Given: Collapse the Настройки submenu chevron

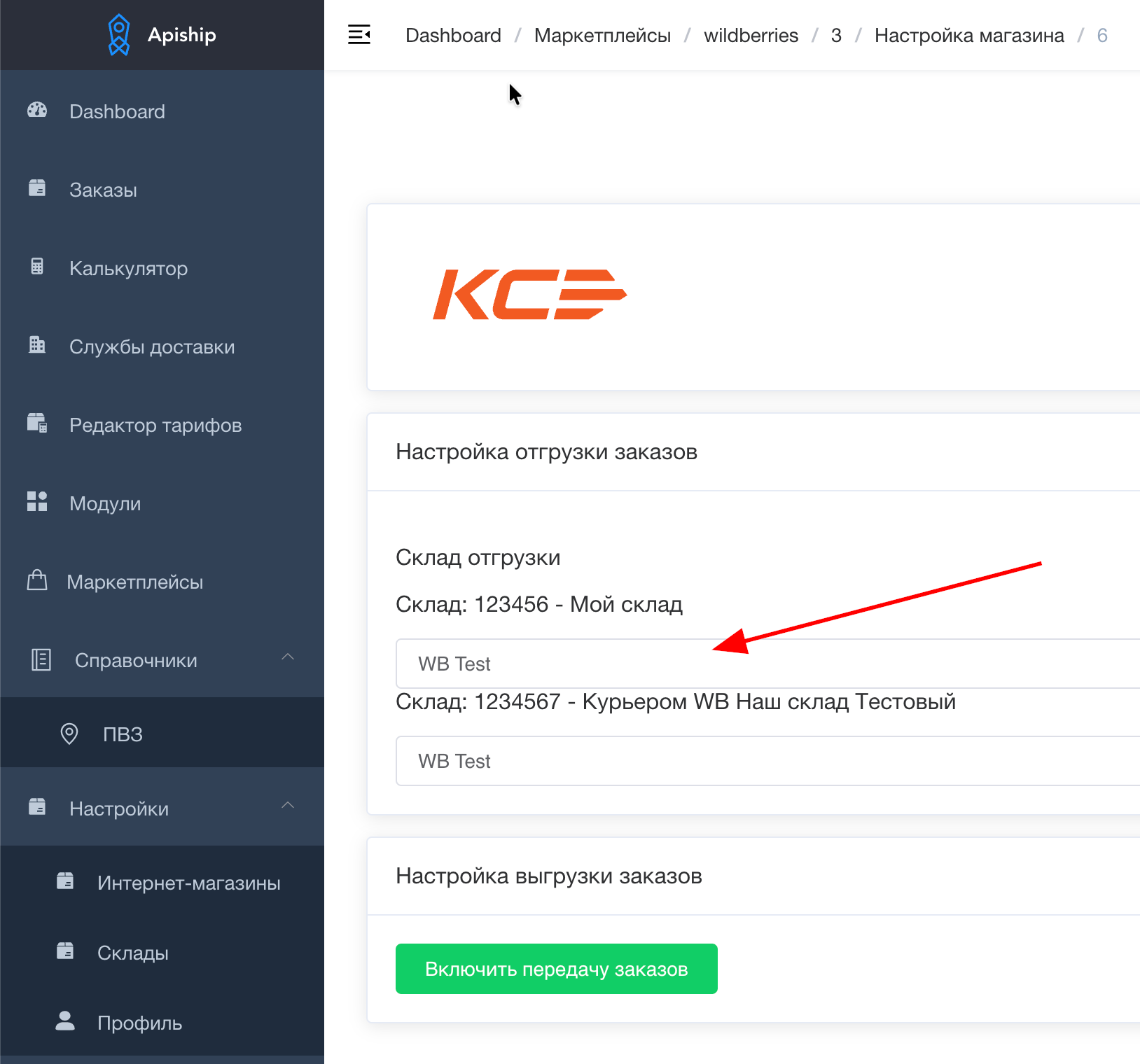Looking at the screenshot, I should [x=288, y=806].
